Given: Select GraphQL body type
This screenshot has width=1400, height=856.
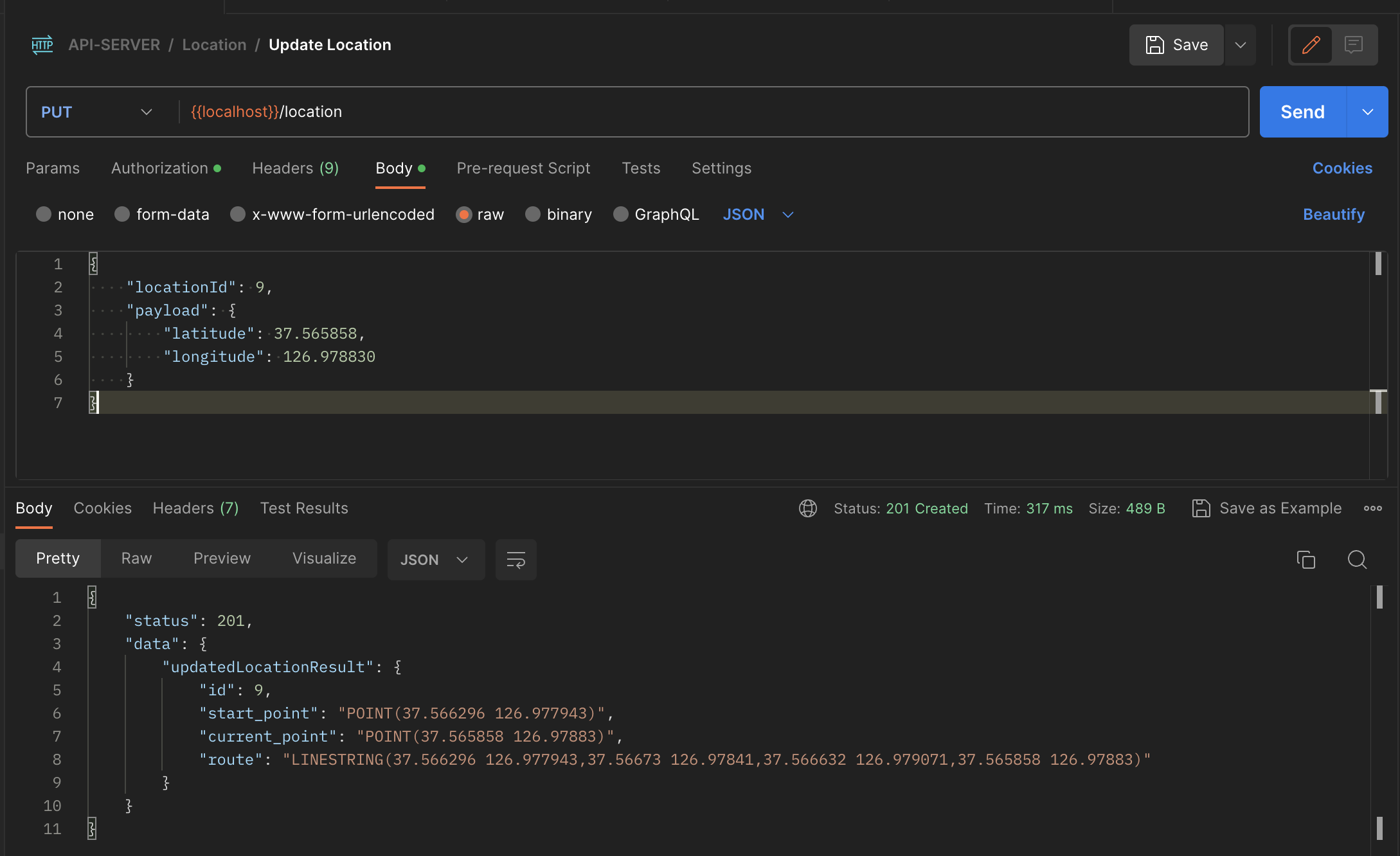Looking at the screenshot, I should point(621,214).
